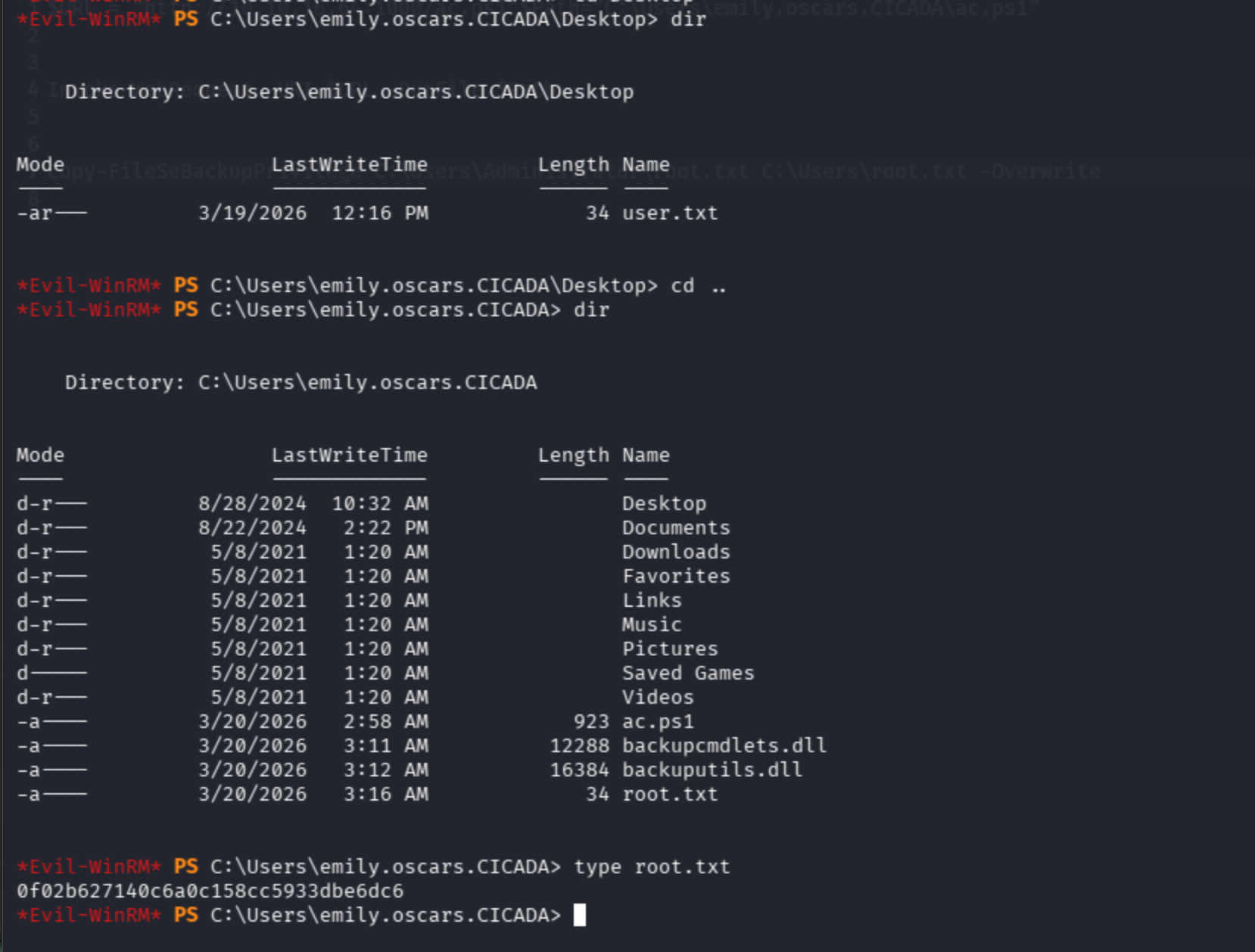Viewport: 1255px width, 952px height.
Task: Click the second LastWriteTime column header
Action: click(349, 455)
